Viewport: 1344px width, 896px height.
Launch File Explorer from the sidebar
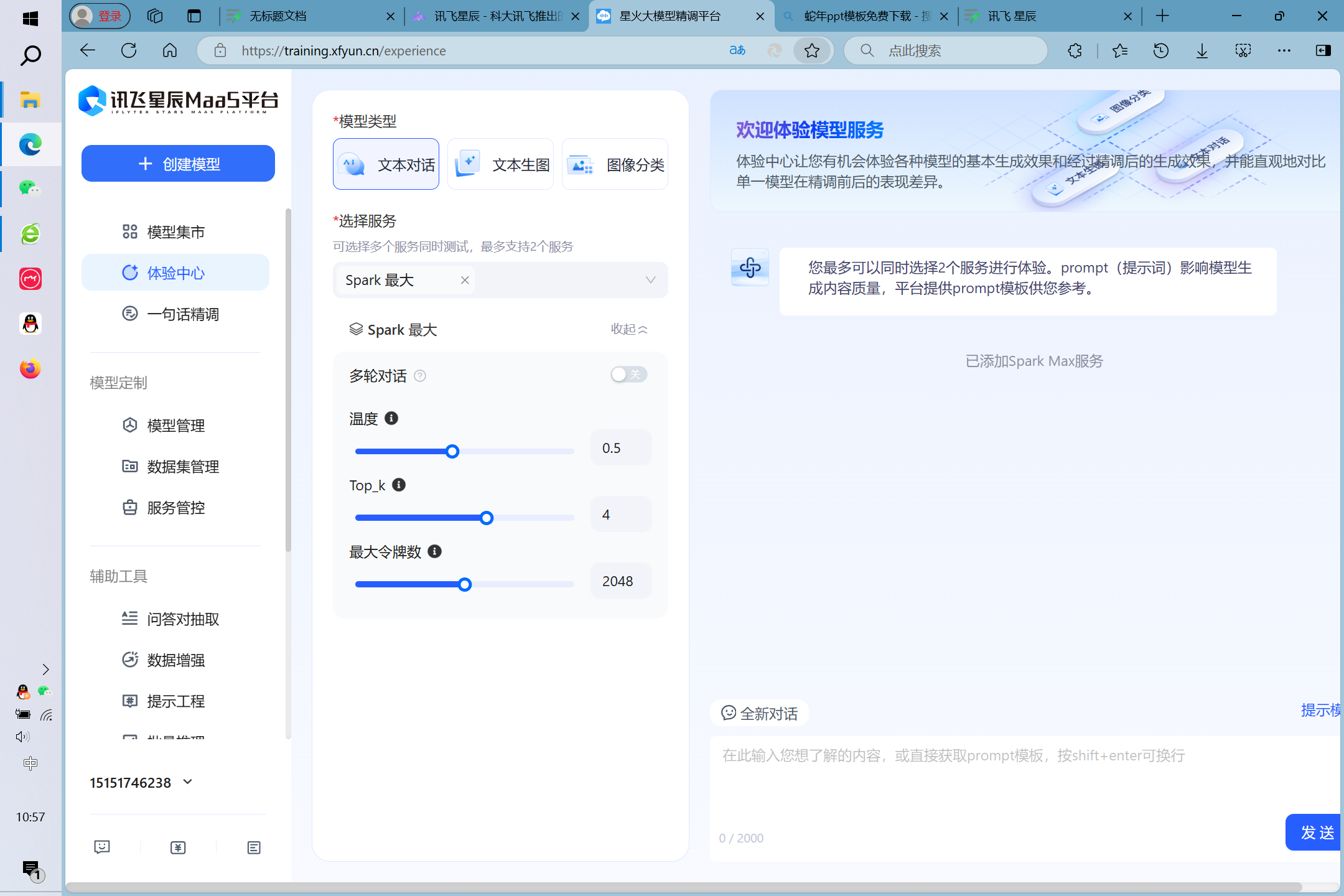[30, 100]
